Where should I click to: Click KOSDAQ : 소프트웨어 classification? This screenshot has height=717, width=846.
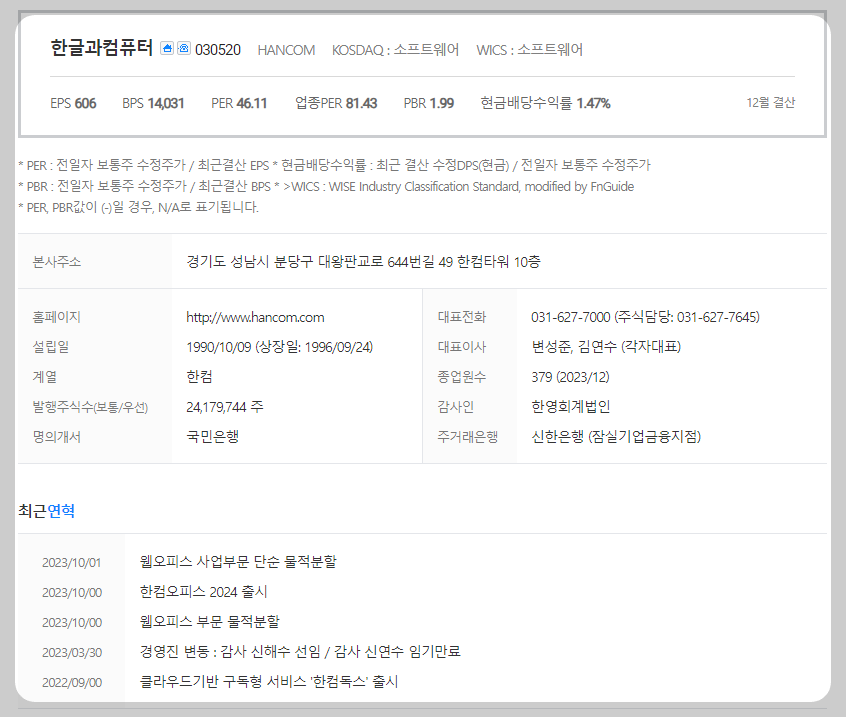click(x=395, y=50)
